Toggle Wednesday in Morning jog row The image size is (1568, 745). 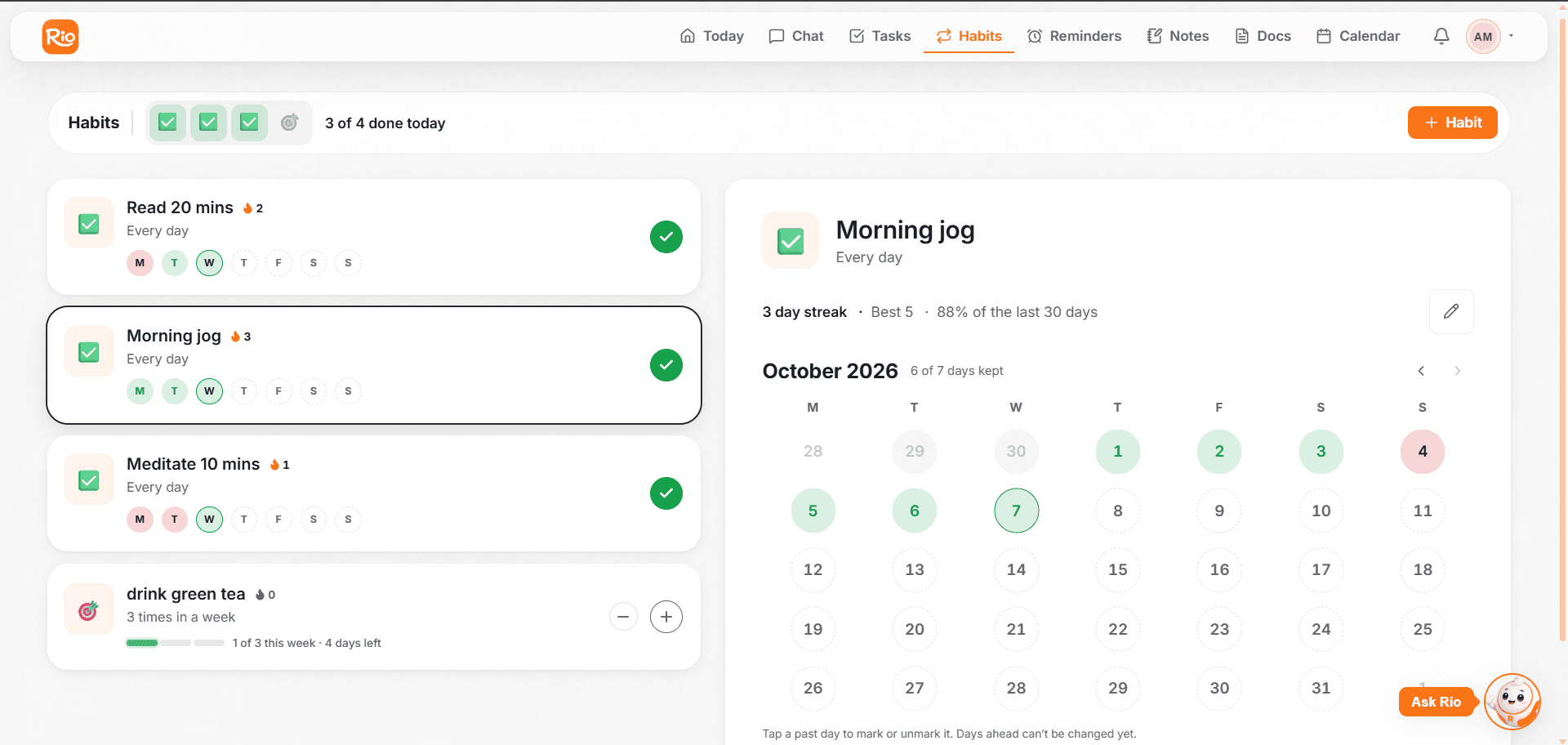pos(209,391)
